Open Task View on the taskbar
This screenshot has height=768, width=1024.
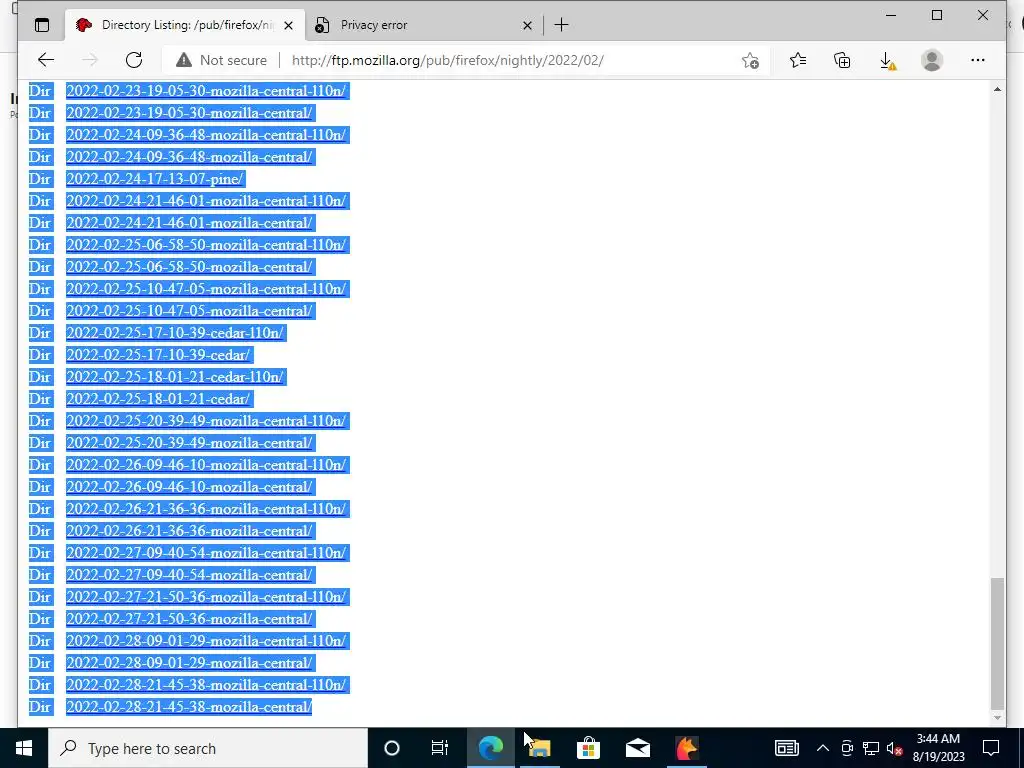click(440, 748)
